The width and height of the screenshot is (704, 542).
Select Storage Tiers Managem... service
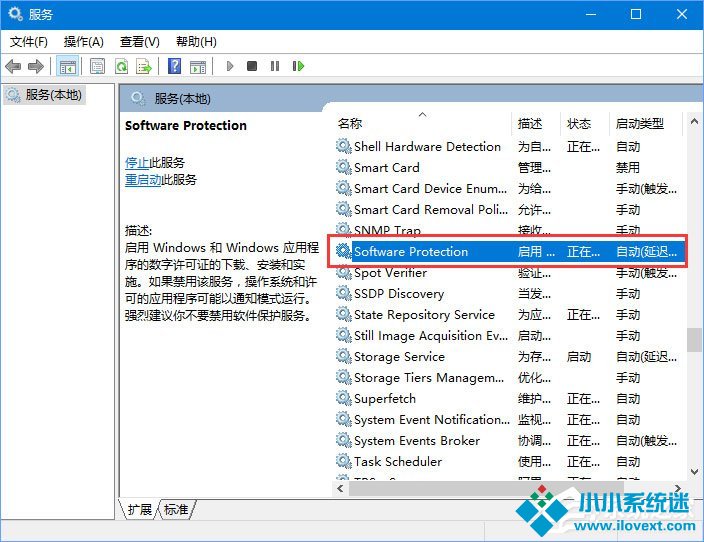[509, 378]
